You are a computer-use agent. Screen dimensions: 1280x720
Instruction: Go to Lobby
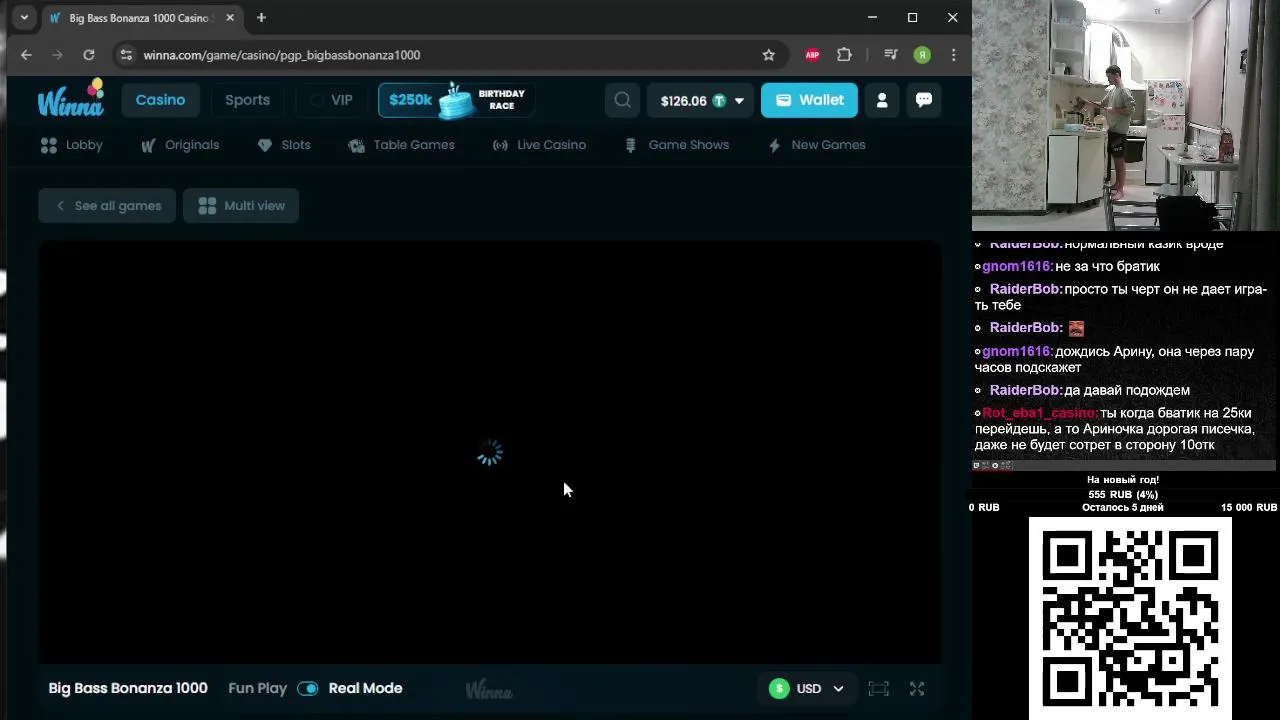point(71,145)
